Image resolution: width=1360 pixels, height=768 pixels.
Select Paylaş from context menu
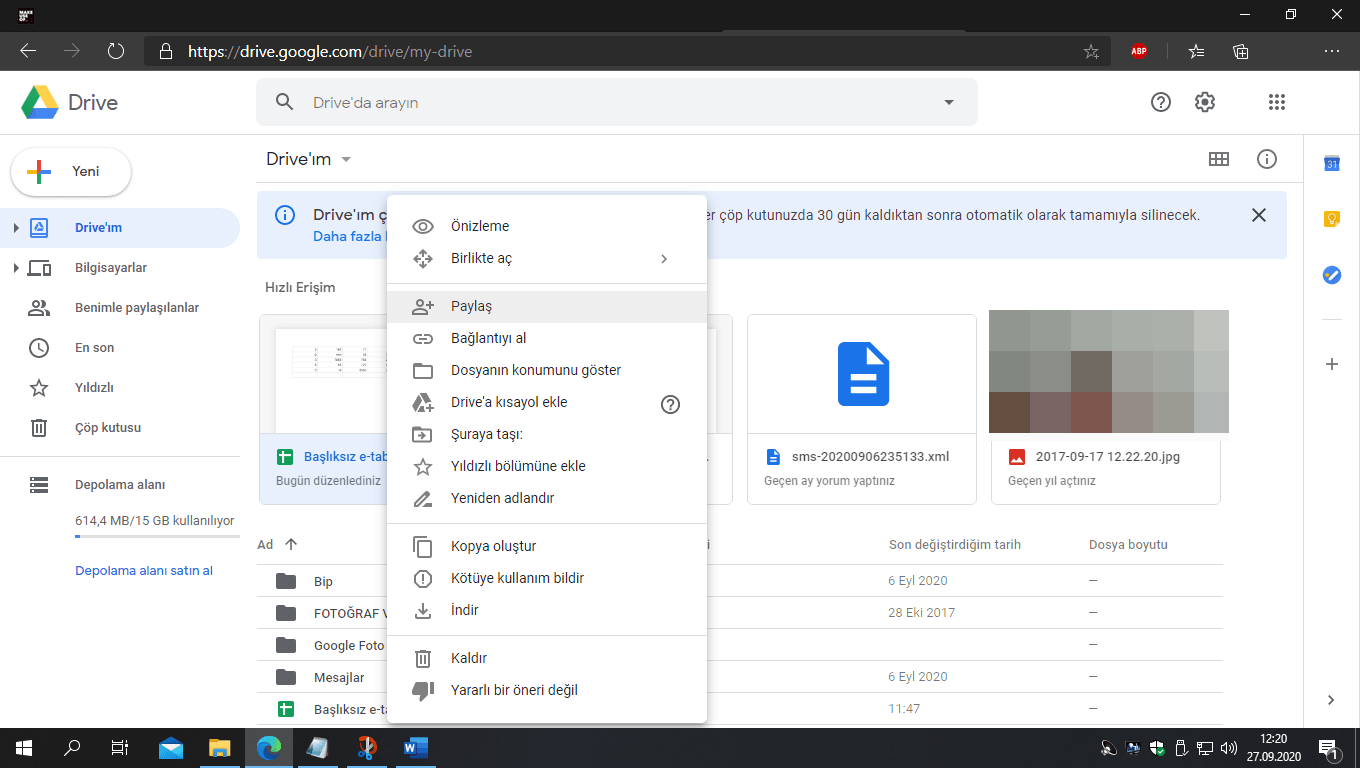pyautogui.click(x=471, y=306)
